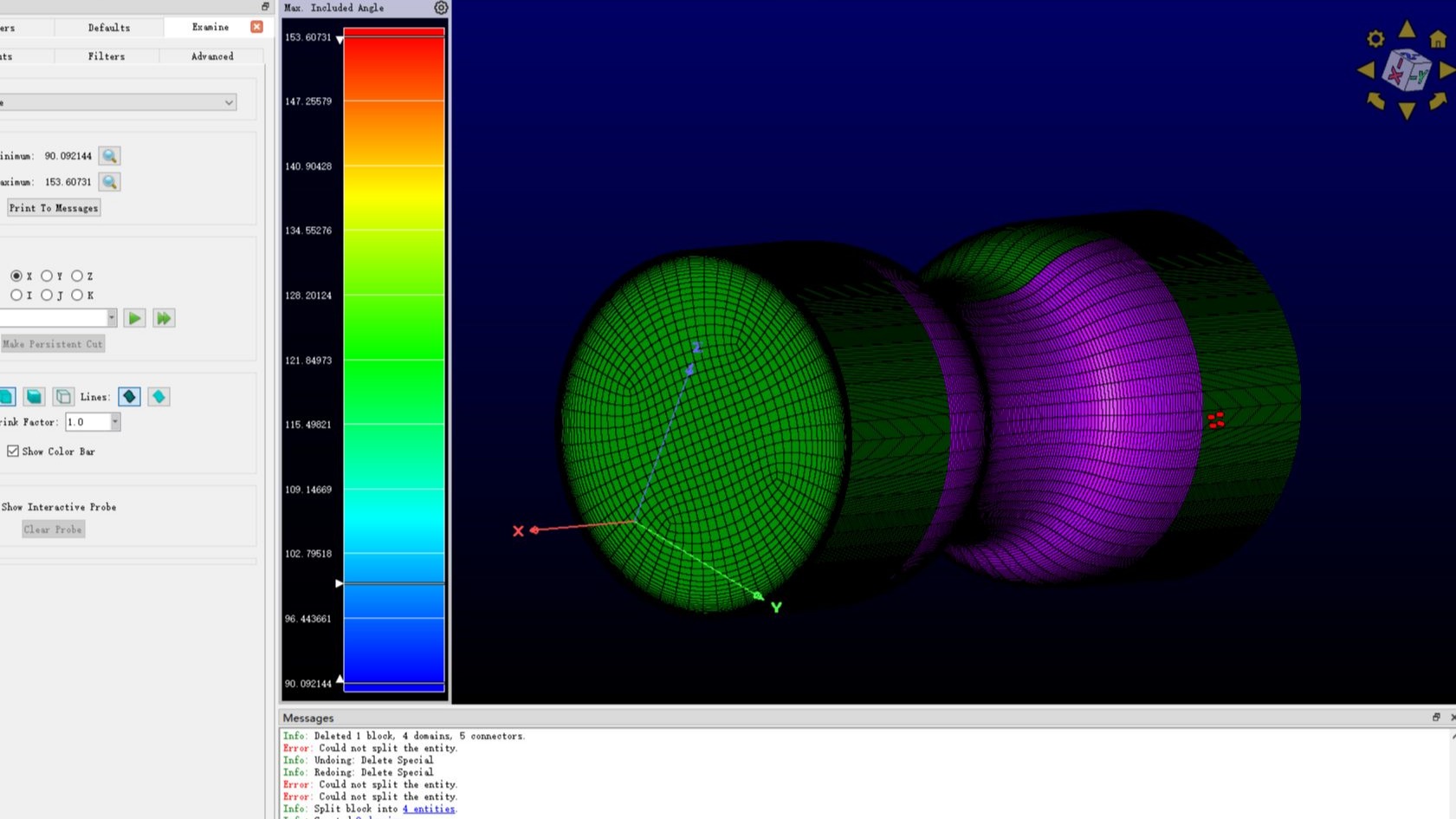Open the Shrink Factor dropdown arrow

coord(114,422)
